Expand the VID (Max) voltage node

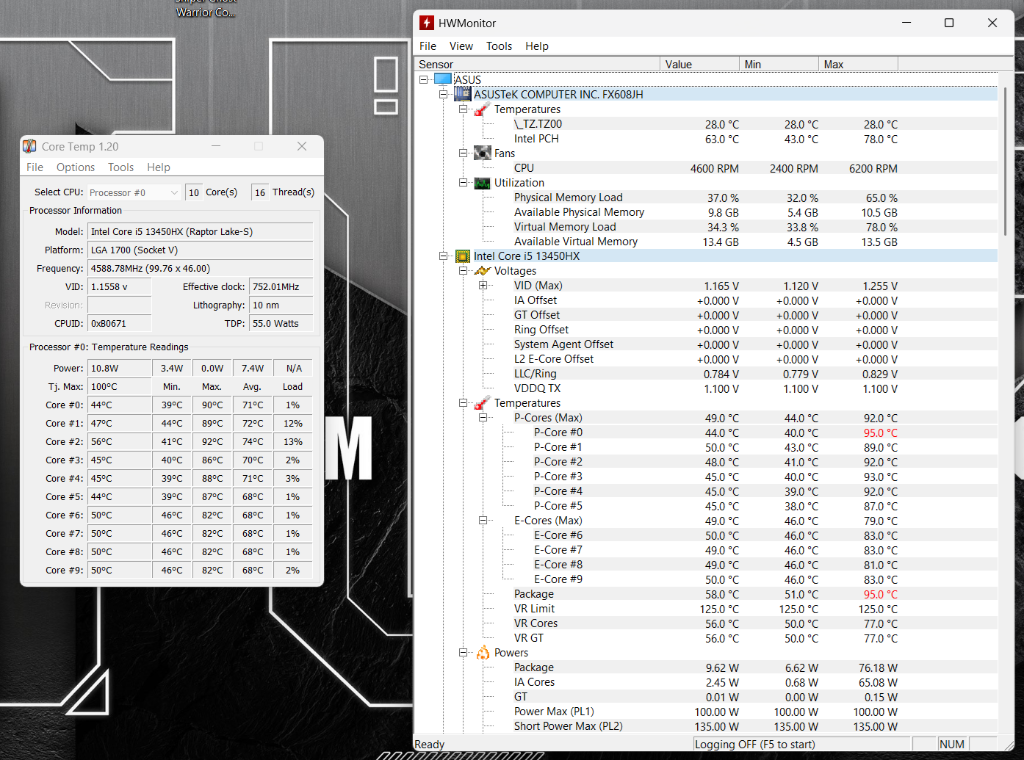484,286
